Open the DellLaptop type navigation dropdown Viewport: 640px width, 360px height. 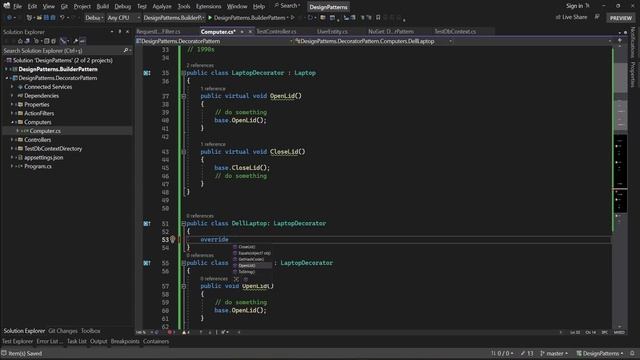[373, 41]
